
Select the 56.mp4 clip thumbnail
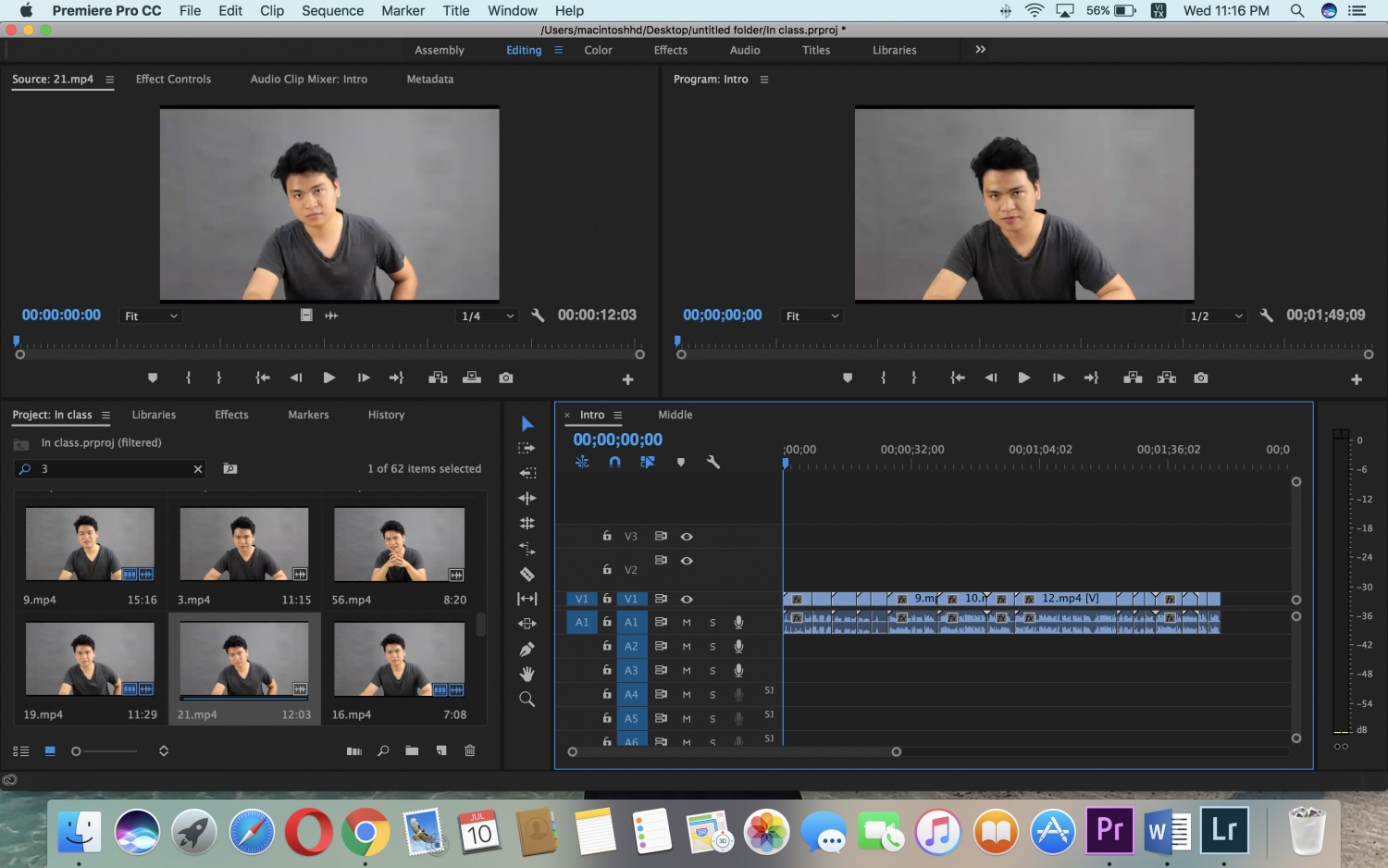coord(399,545)
